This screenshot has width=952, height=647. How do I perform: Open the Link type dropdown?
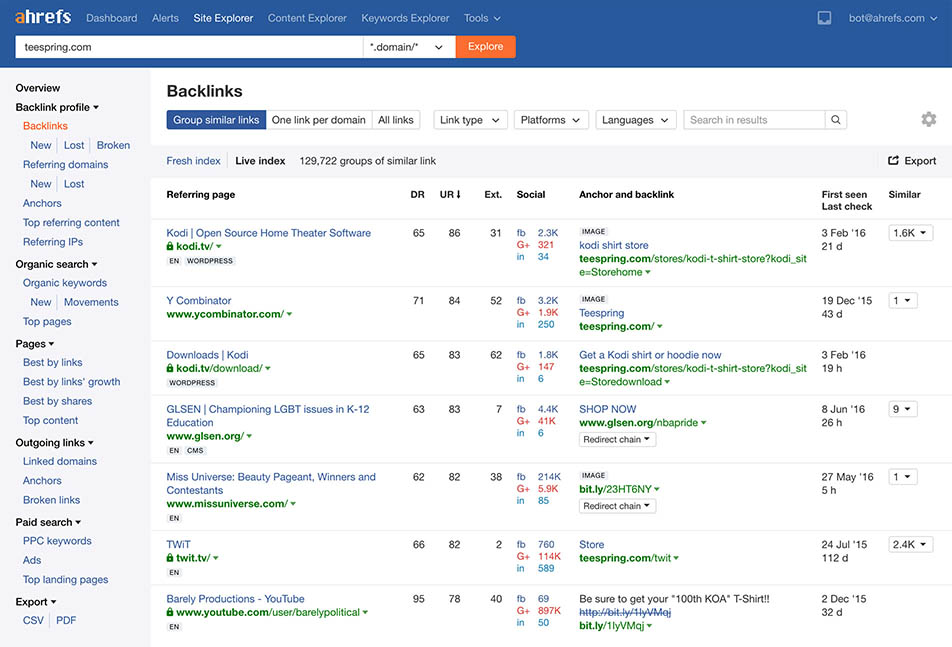pyautogui.click(x=470, y=119)
